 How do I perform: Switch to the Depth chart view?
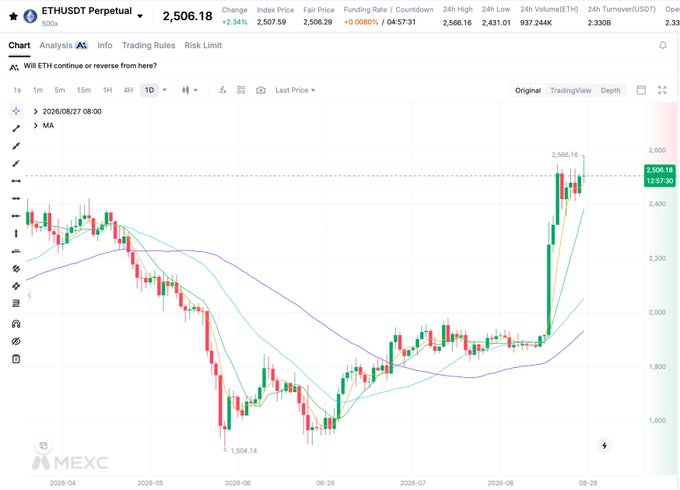tap(610, 91)
